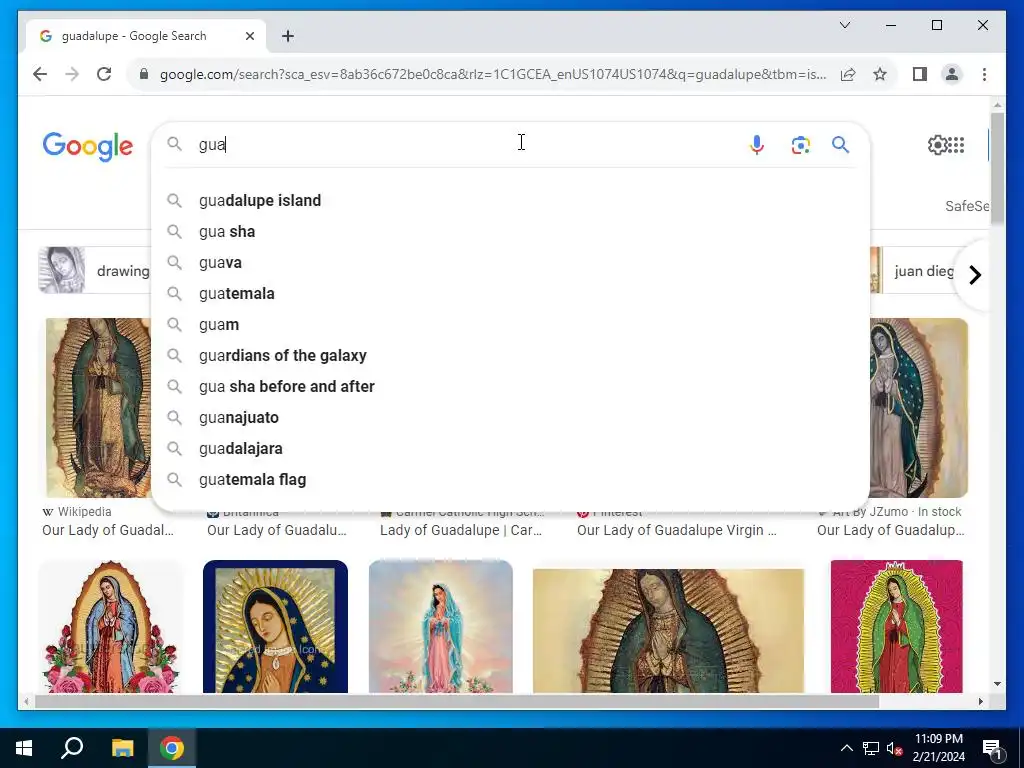Screen dimensions: 1024x768
Task: Open network status tray icon
Action: 871,748
